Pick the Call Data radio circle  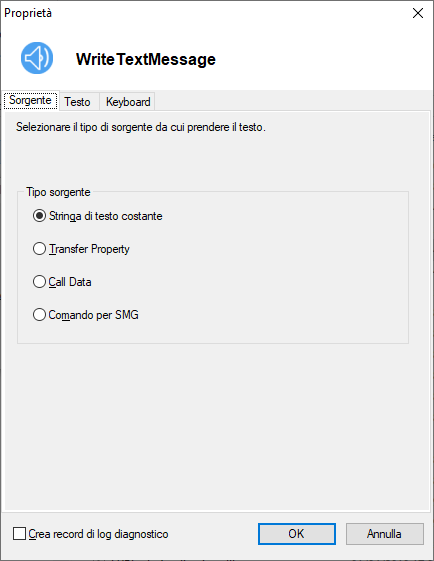tap(39, 282)
